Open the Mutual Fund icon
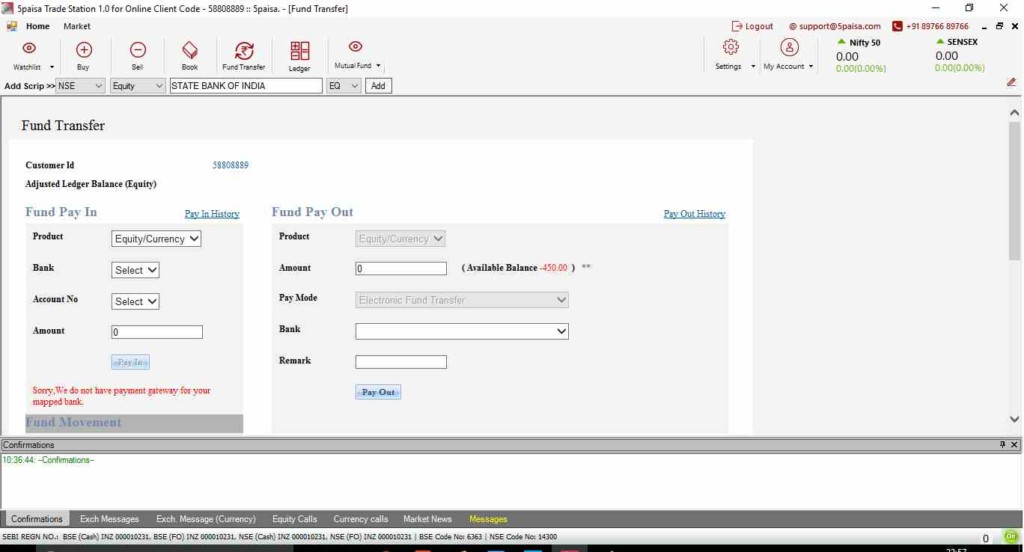This screenshot has width=1024, height=552. 355,47
